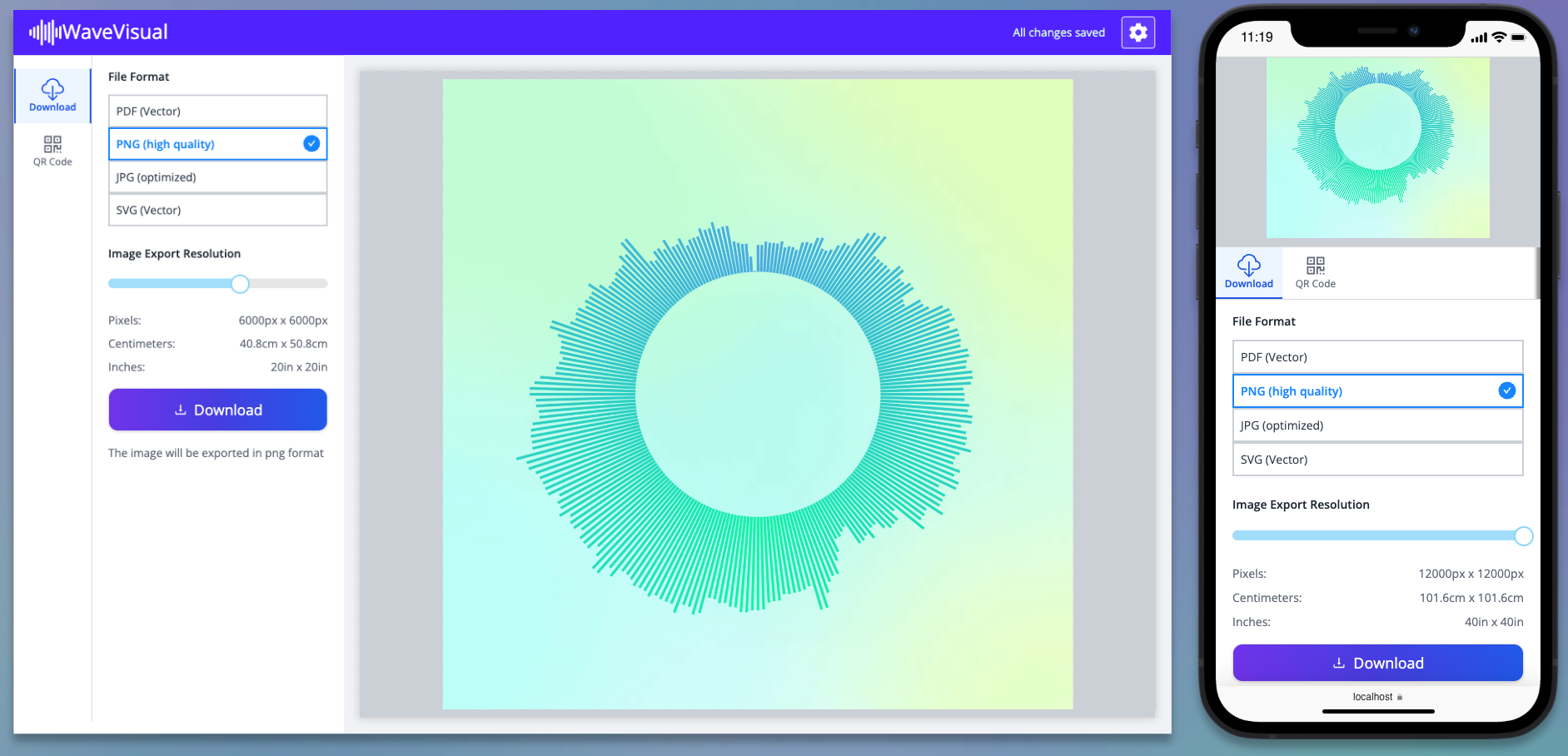1568x756 pixels.
Task: Click the desktop resolution slider handle
Action: pyautogui.click(x=240, y=284)
